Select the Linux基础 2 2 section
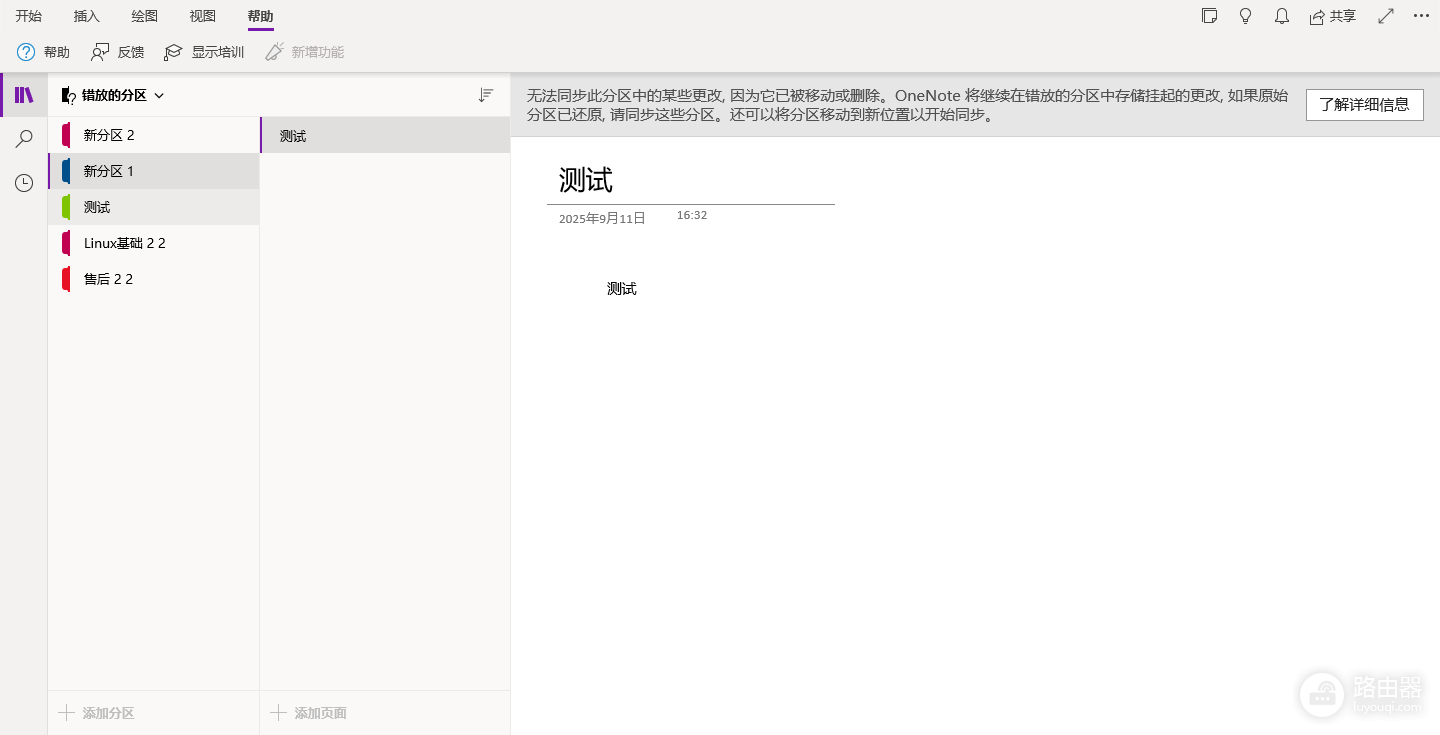This screenshot has width=1440, height=735. [154, 243]
